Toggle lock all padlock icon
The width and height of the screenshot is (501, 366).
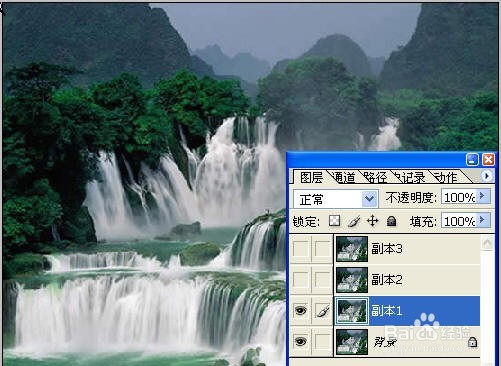point(391,221)
